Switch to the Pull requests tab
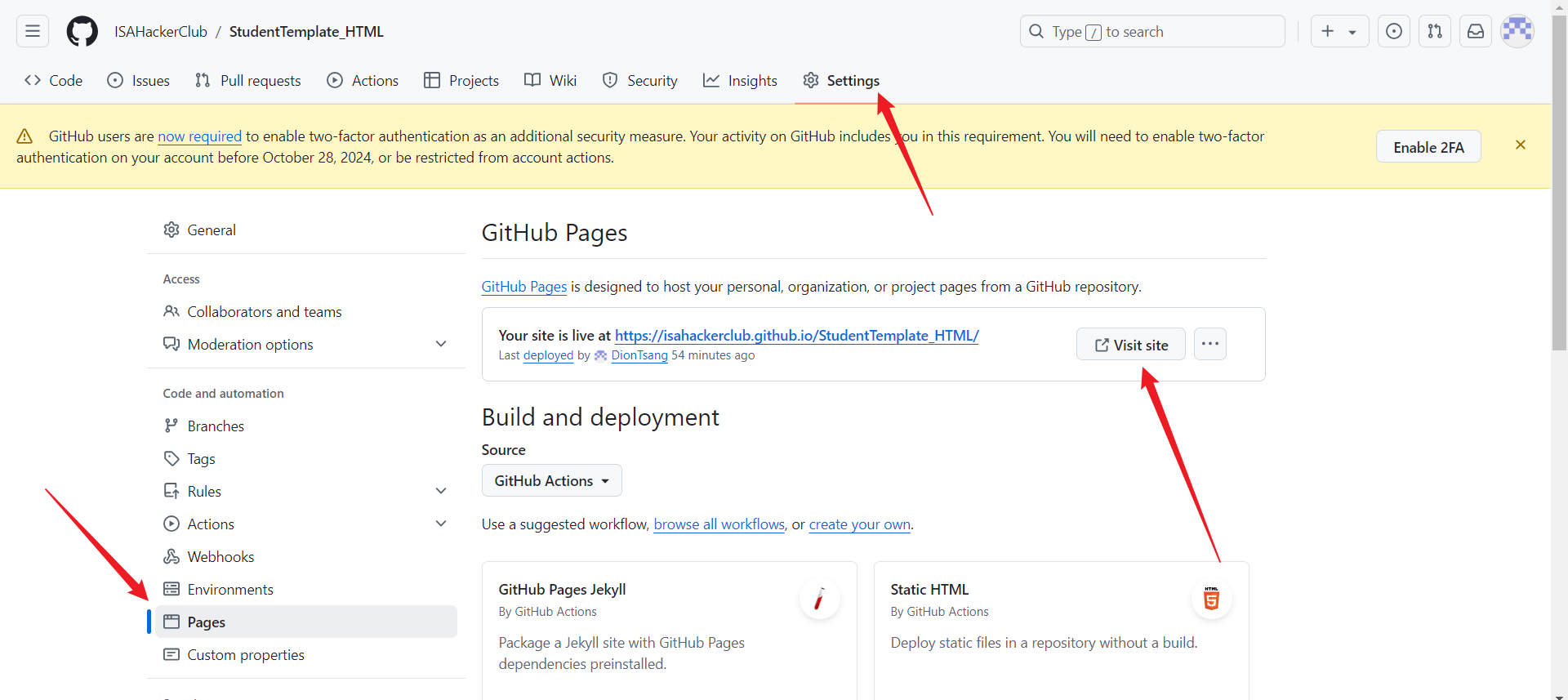 click(x=248, y=80)
